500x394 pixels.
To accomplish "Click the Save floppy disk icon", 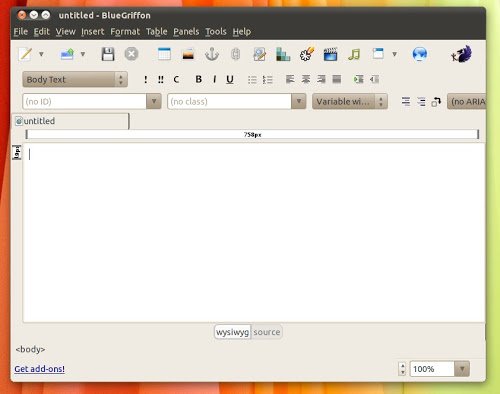I will (x=108, y=54).
